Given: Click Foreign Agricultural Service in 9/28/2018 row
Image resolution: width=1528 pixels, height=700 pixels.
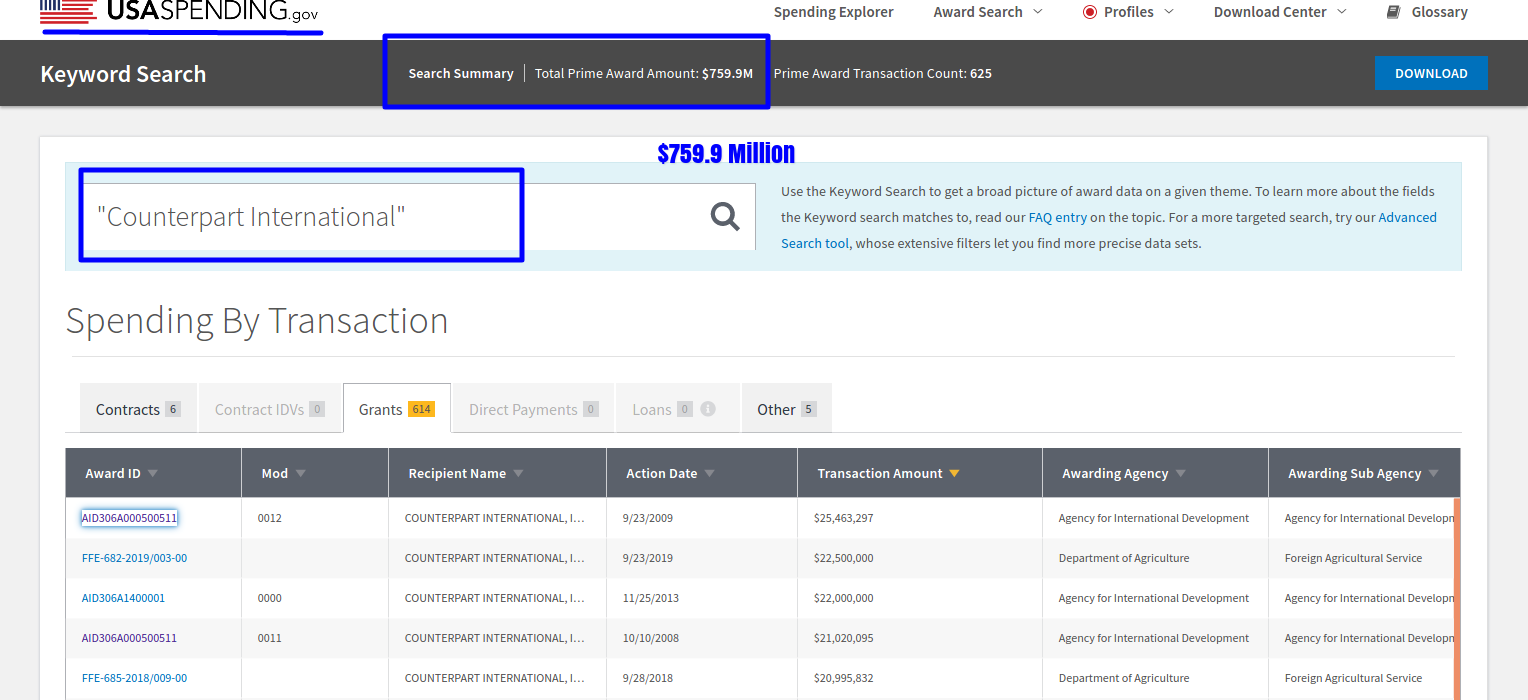Looking at the screenshot, I should tap(1353, 678).
